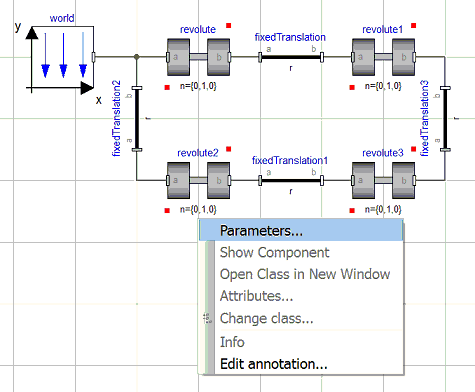Click lower-left red handle of revolute2

167,210
